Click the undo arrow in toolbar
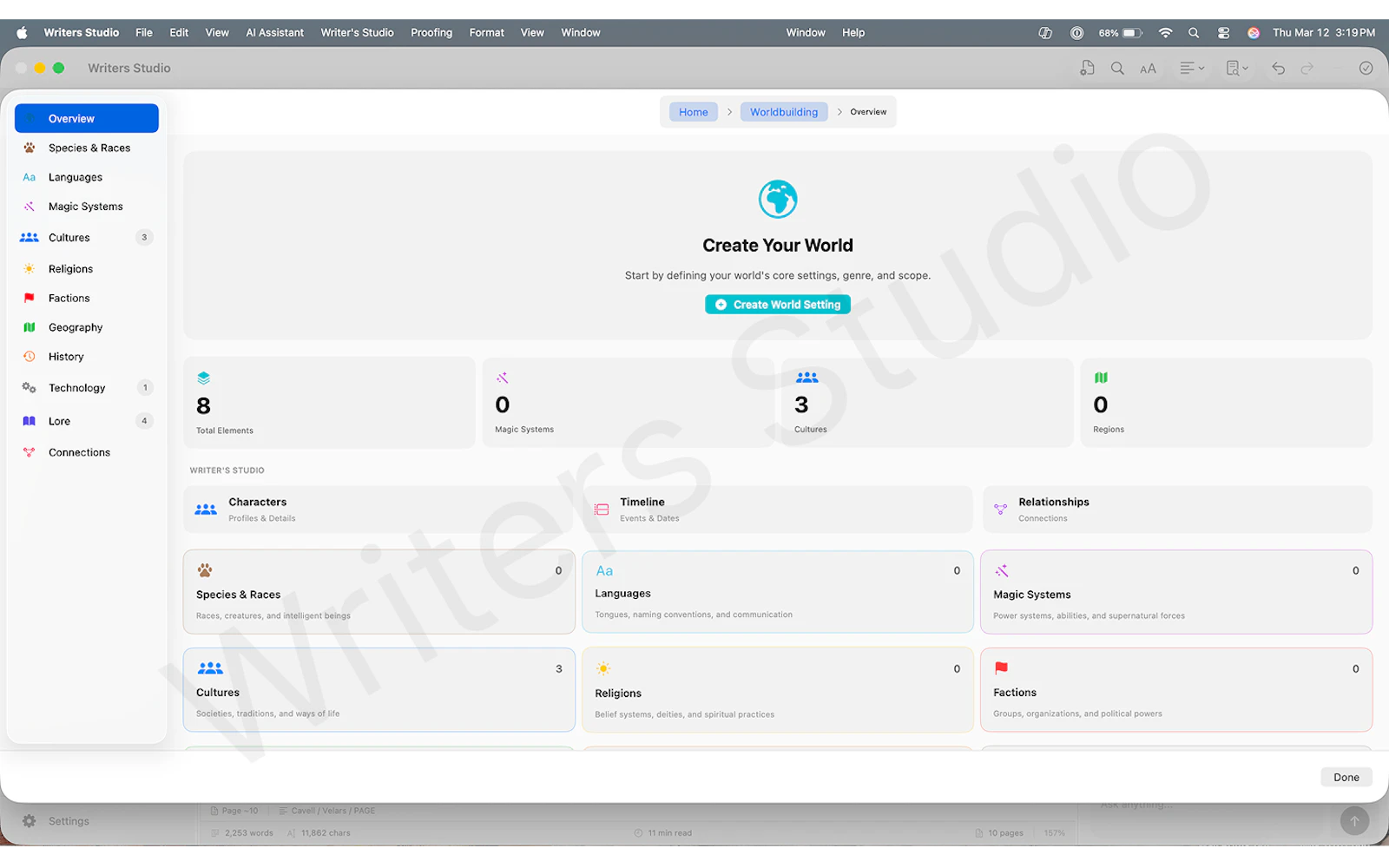Viewport: 1389px width, 868px height. point(1278,68)
